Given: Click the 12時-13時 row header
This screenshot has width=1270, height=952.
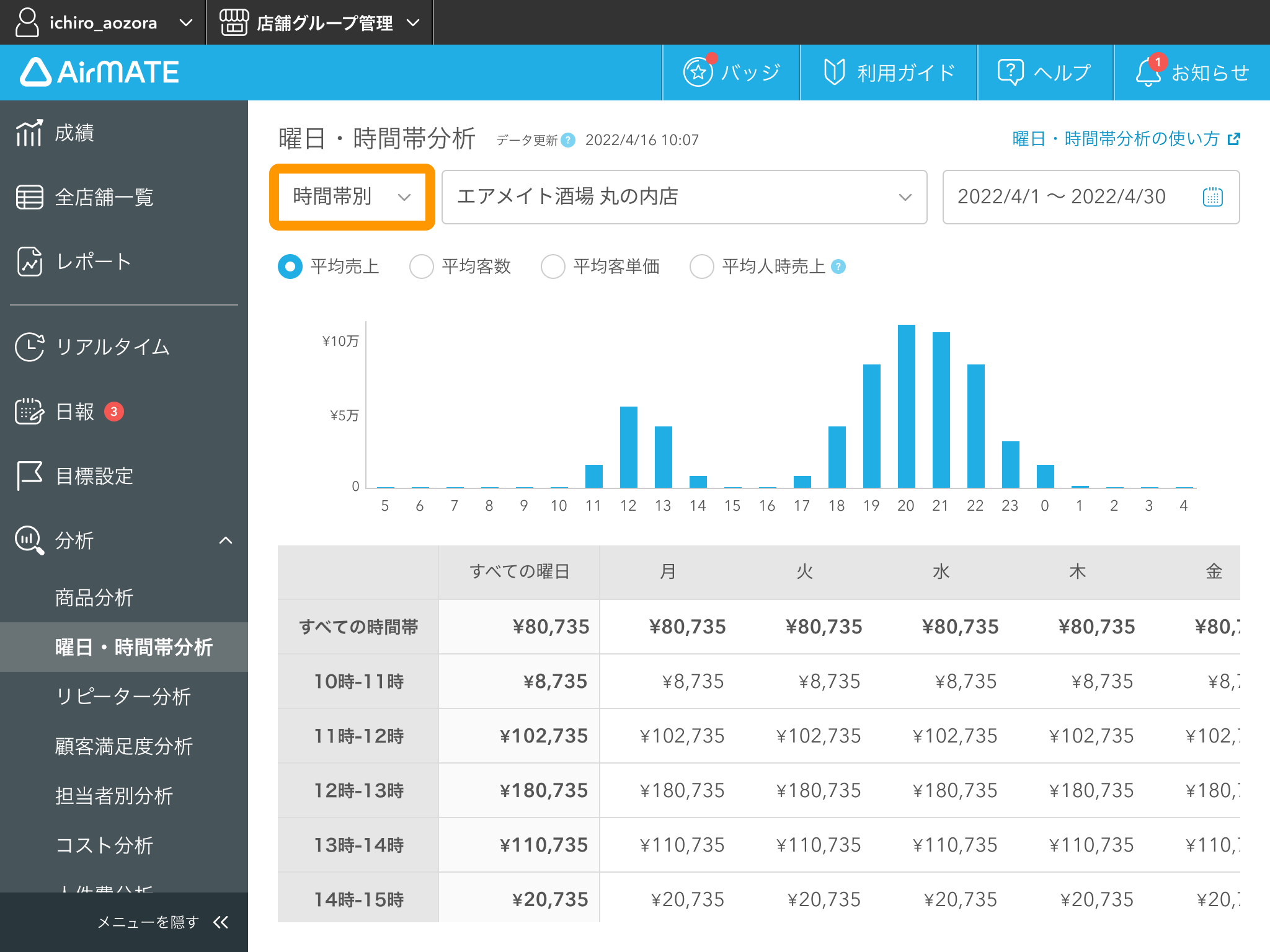Looking at the screenshot, I should click(x=358, y=790).
